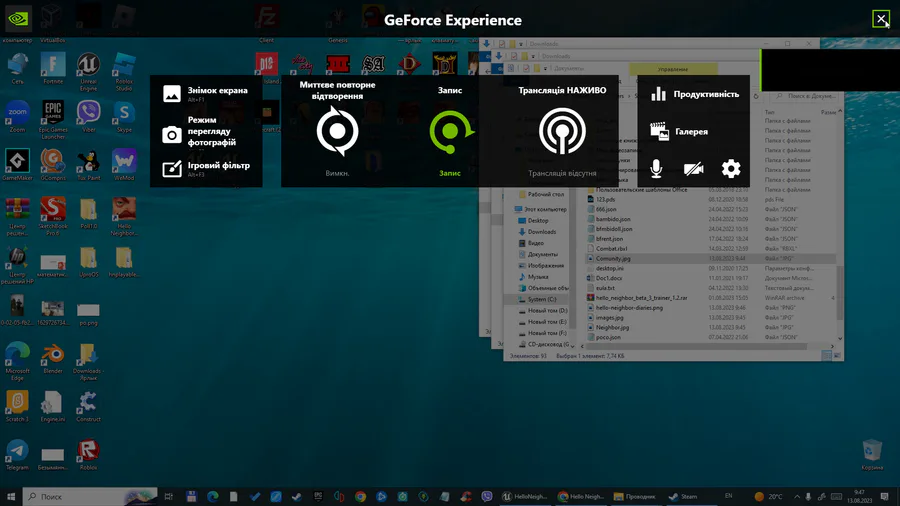
Task: Open the SketchBook Pro desktop shortcut
Action: [x=53, y=216]
